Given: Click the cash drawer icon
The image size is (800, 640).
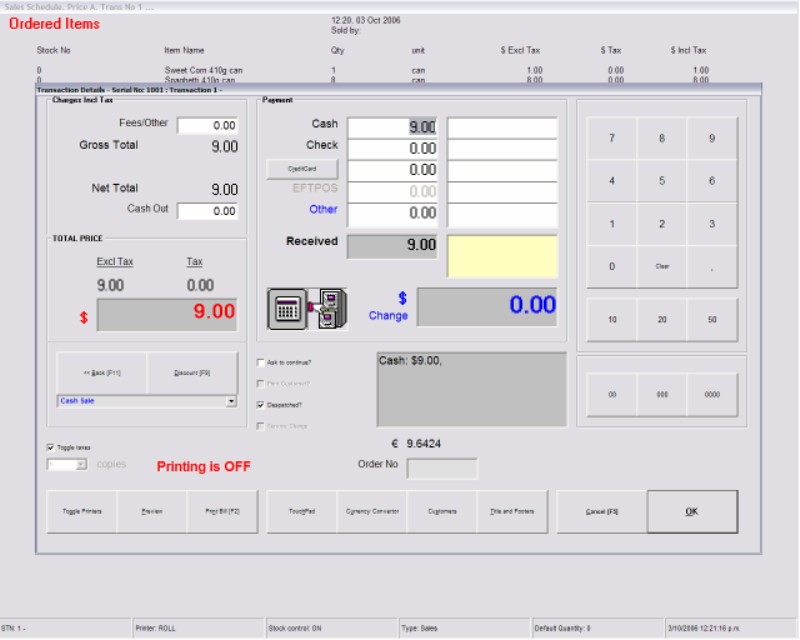Looking at the screenshot, I should (327, 310).
